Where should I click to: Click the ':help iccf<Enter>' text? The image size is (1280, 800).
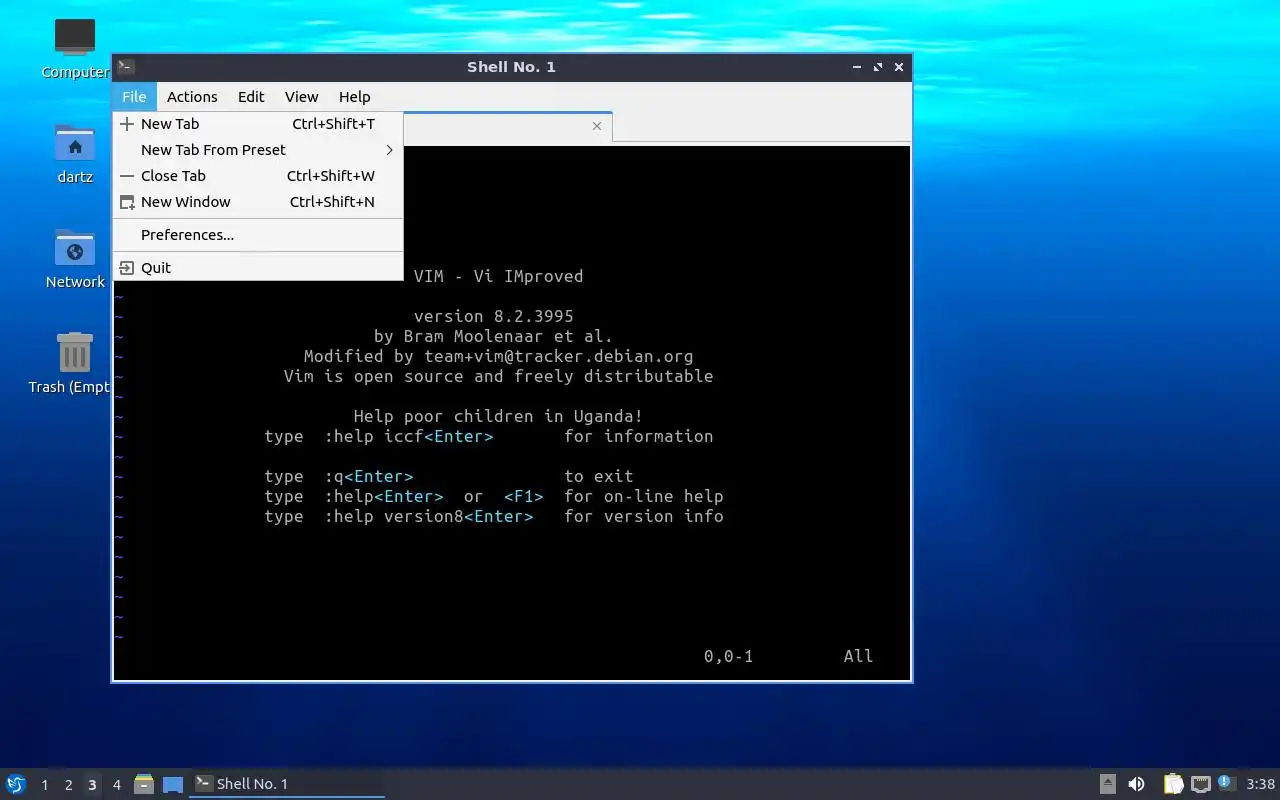tap(408, 436)
